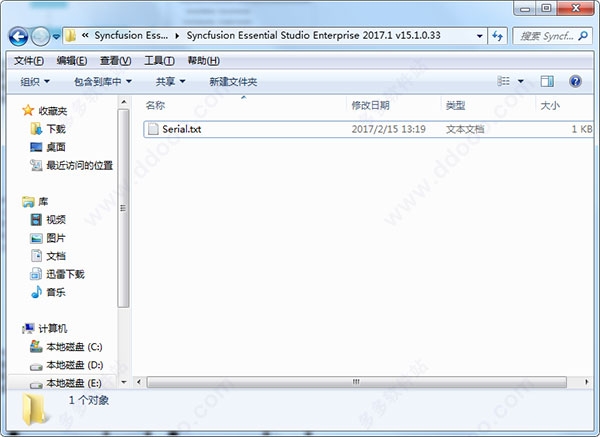The height and width of the screenshot is (437, 600).
Task: Click the 最近访问的位置 icon
Action: (x=36, y=165)
